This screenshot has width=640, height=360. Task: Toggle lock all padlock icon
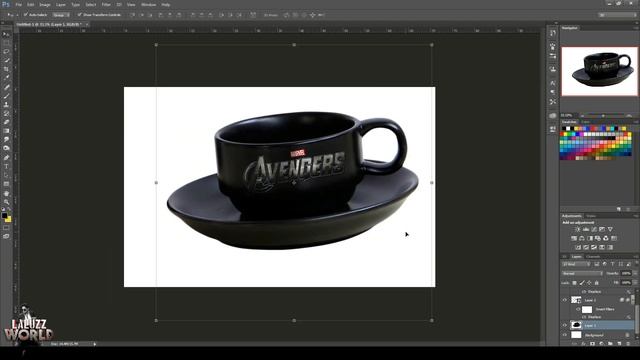pyautogui.click(x=597, y=282)
